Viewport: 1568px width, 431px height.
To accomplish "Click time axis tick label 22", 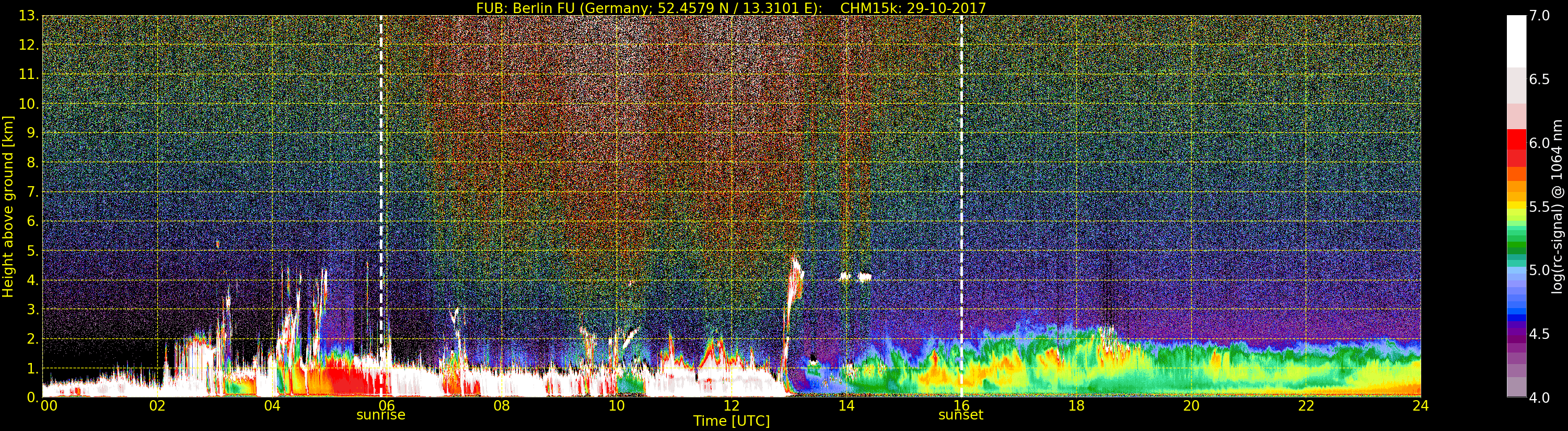I will coord(1306,405).
